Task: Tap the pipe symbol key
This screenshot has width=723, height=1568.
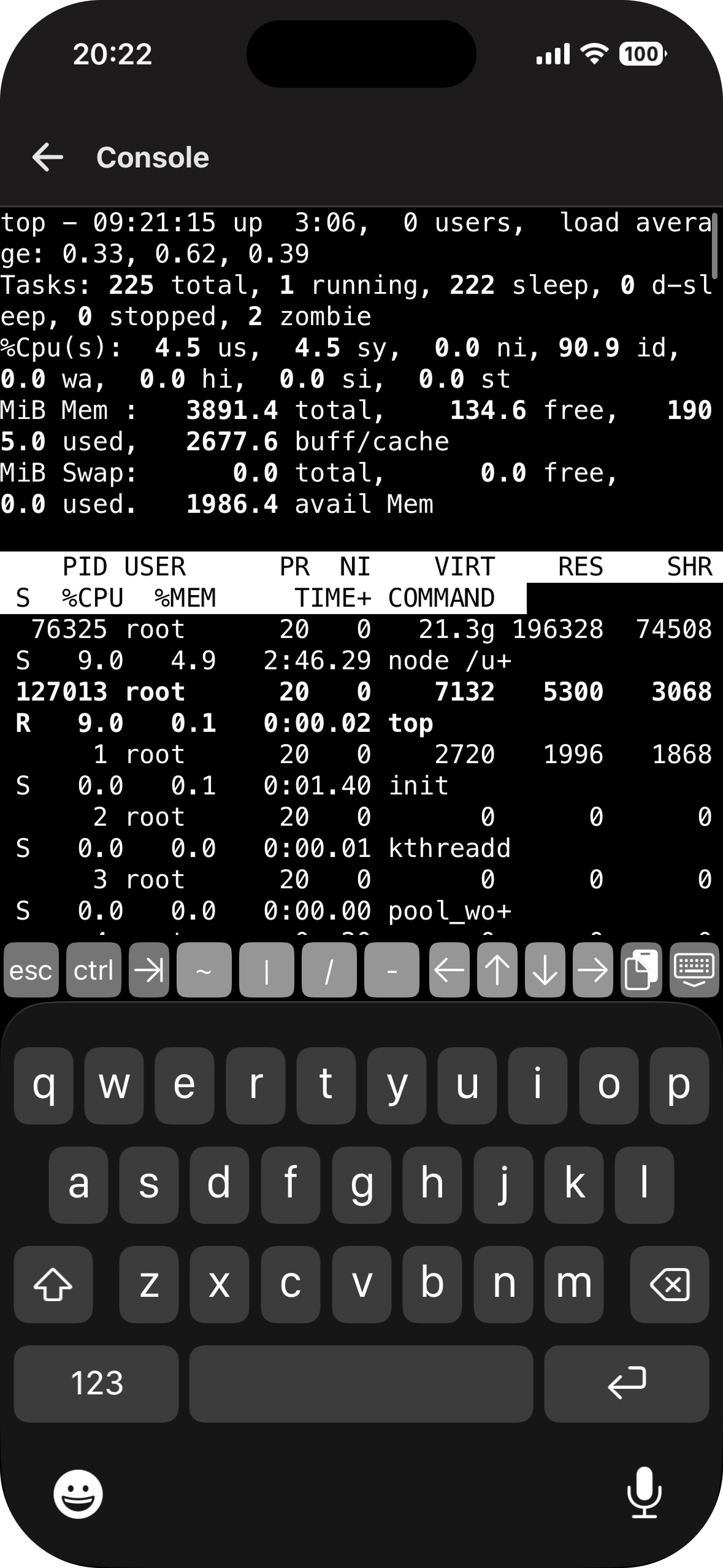Action: [x=266, y=970]
